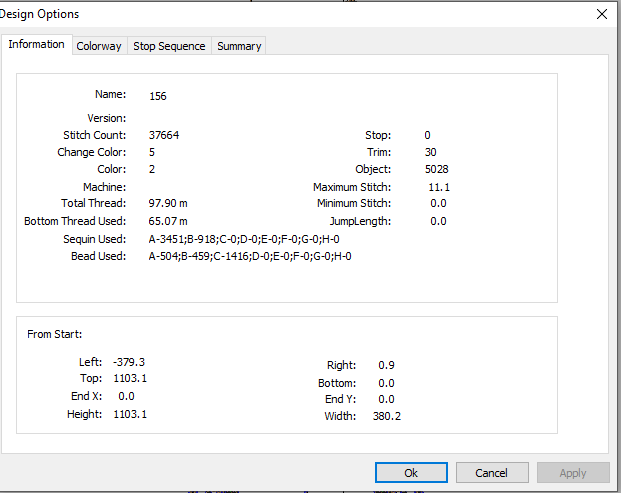Select the Bead Used value string
This screenshot has width=621, height=493.
pyautogui.click(x=250, y=257)
